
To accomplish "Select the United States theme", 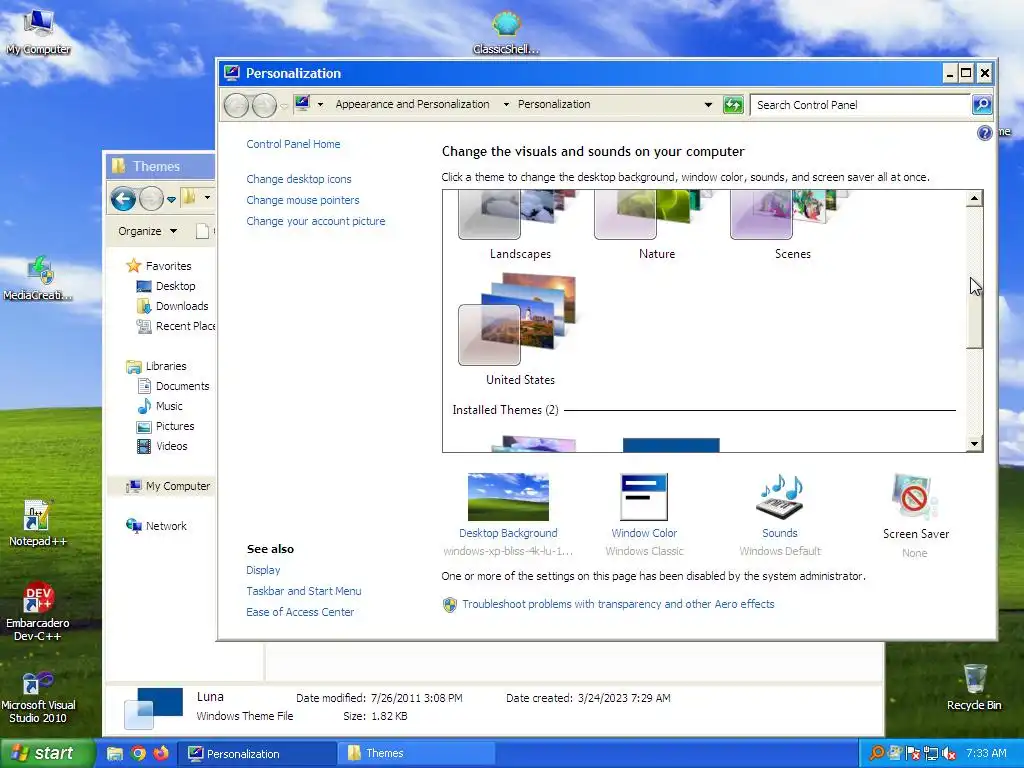I will tap(520, 330).
